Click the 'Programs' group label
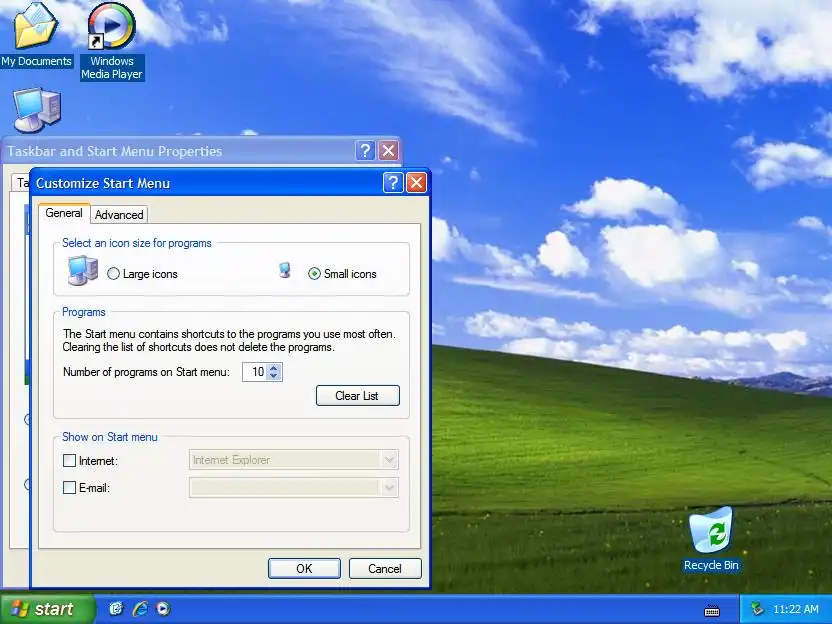Screen dimensions: 832x624 (x=84, y=312)
